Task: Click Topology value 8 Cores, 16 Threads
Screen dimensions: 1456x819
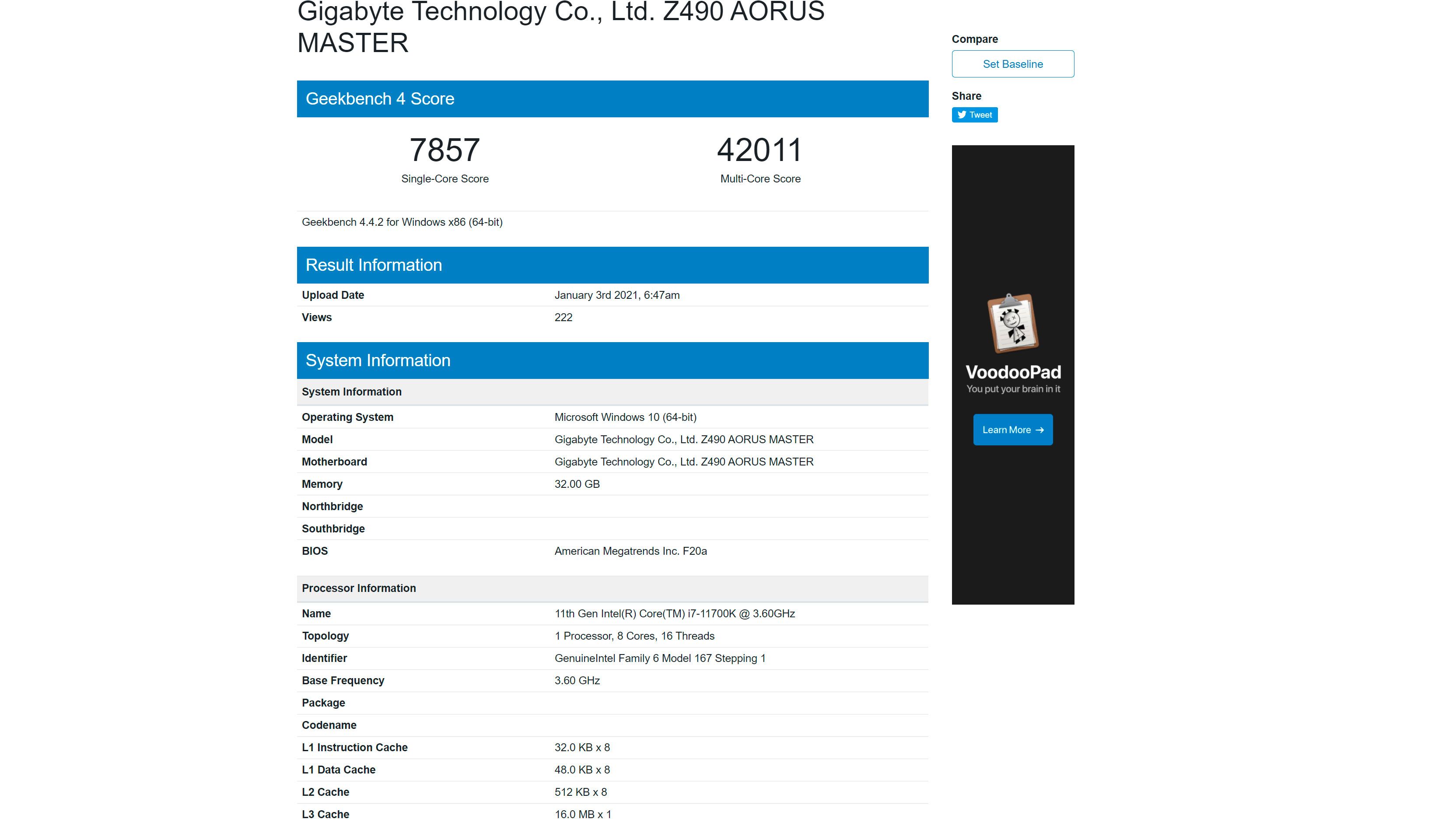Action: [x=634, y=636]
